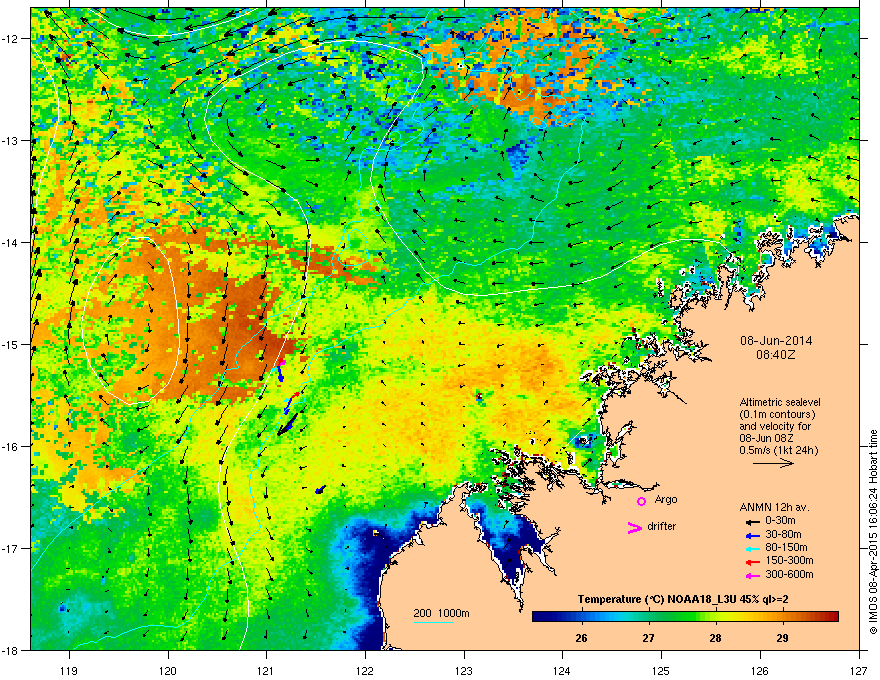880x680 pixels.
Task: Click the '200 1000m' bathymetry label
Action: (x=441, y=613)
